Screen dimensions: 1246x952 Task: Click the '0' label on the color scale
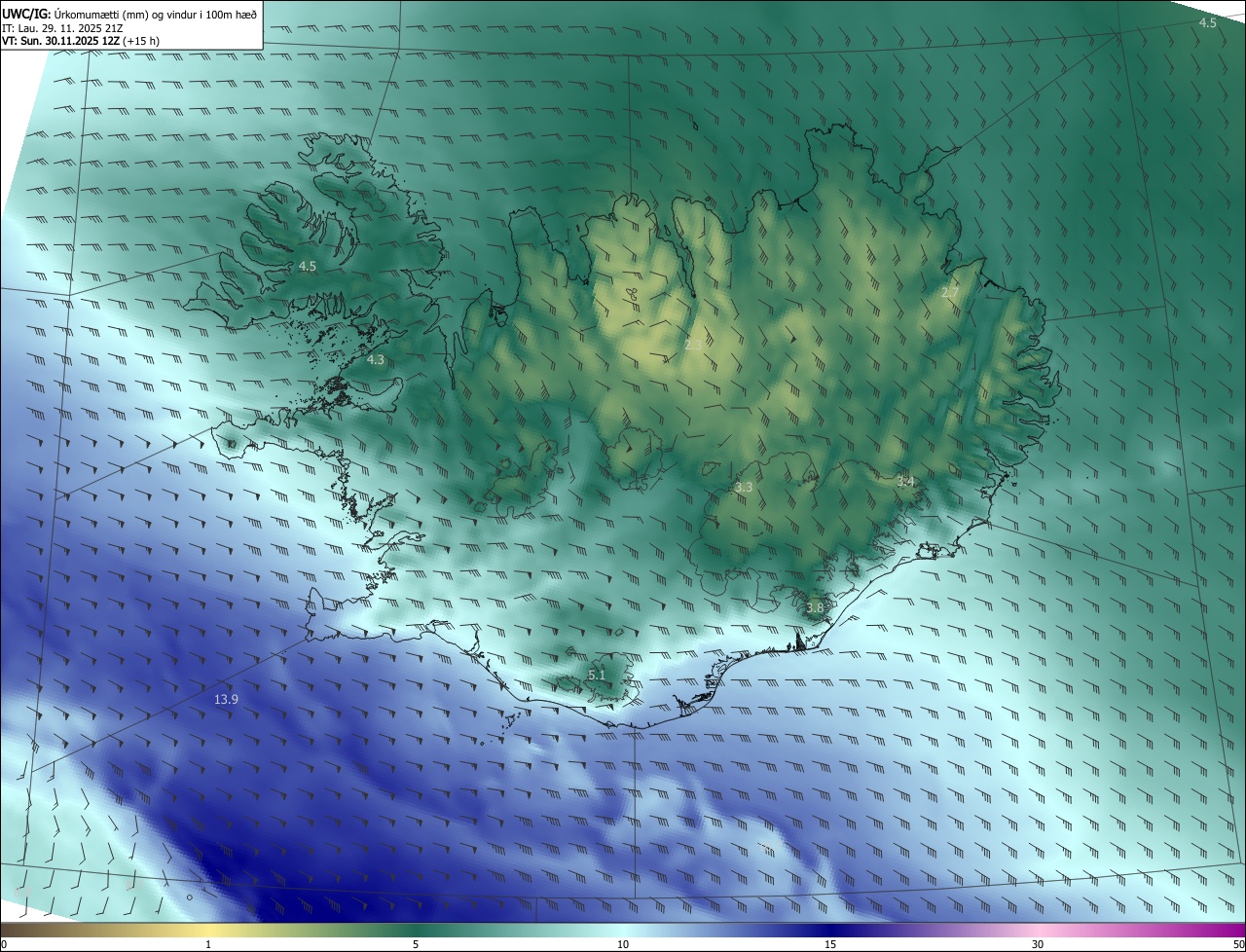[4, 944]
